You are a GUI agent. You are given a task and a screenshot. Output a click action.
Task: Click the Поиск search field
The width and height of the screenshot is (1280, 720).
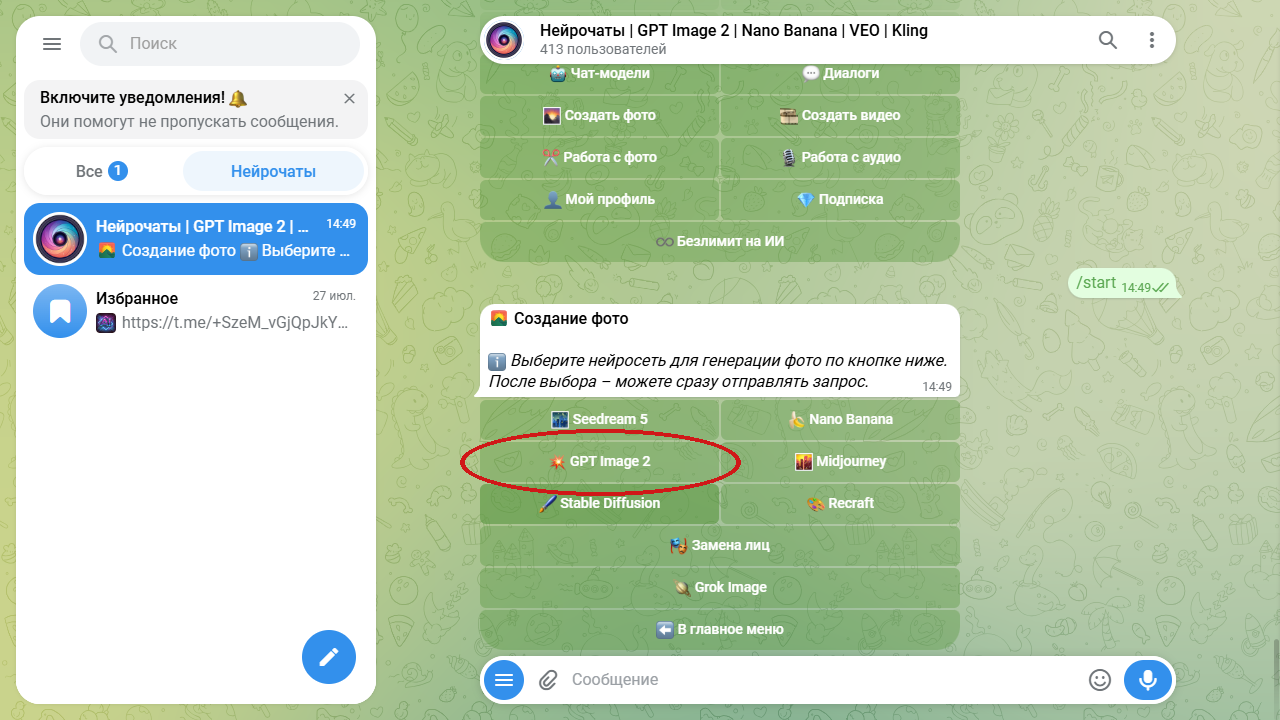coord(220,44)
